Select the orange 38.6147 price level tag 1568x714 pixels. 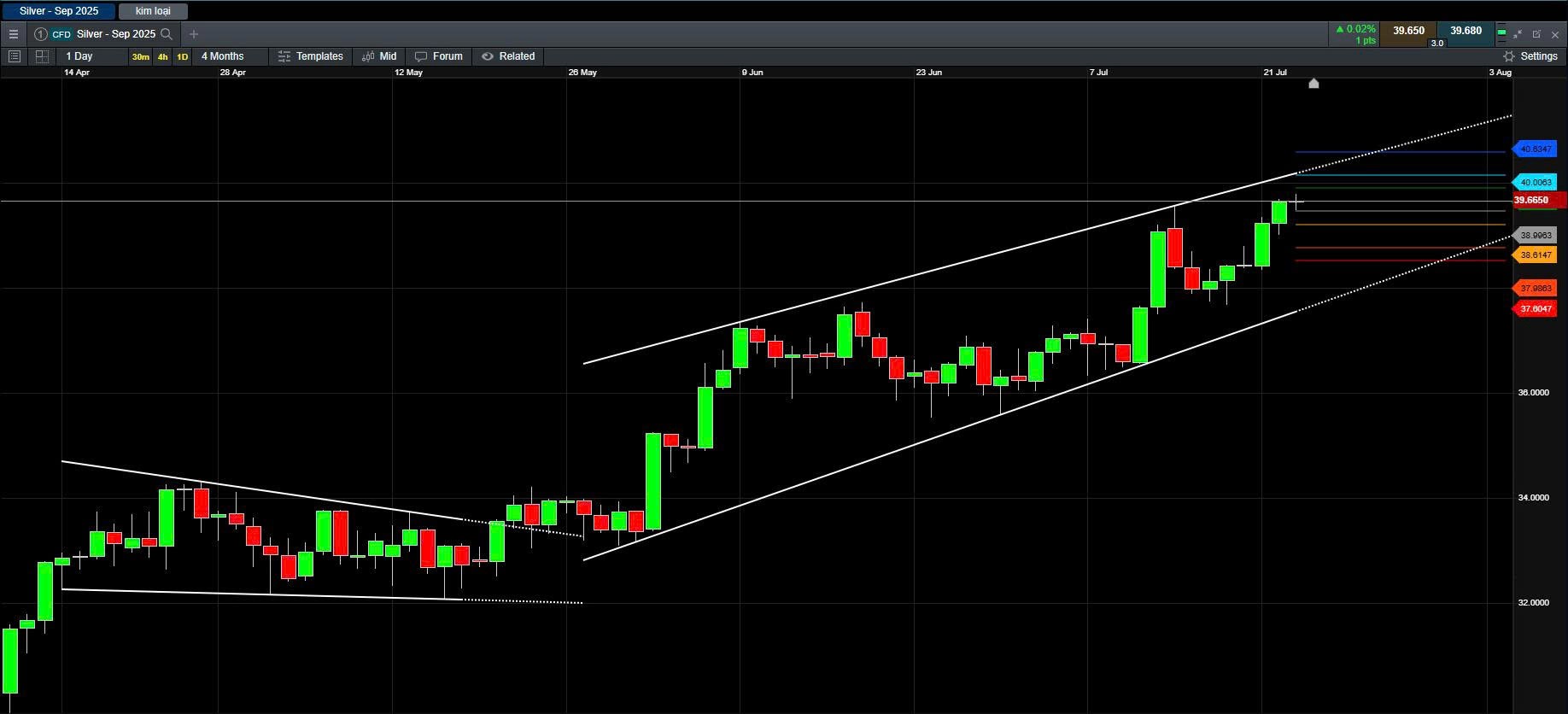coord(1535,255)
